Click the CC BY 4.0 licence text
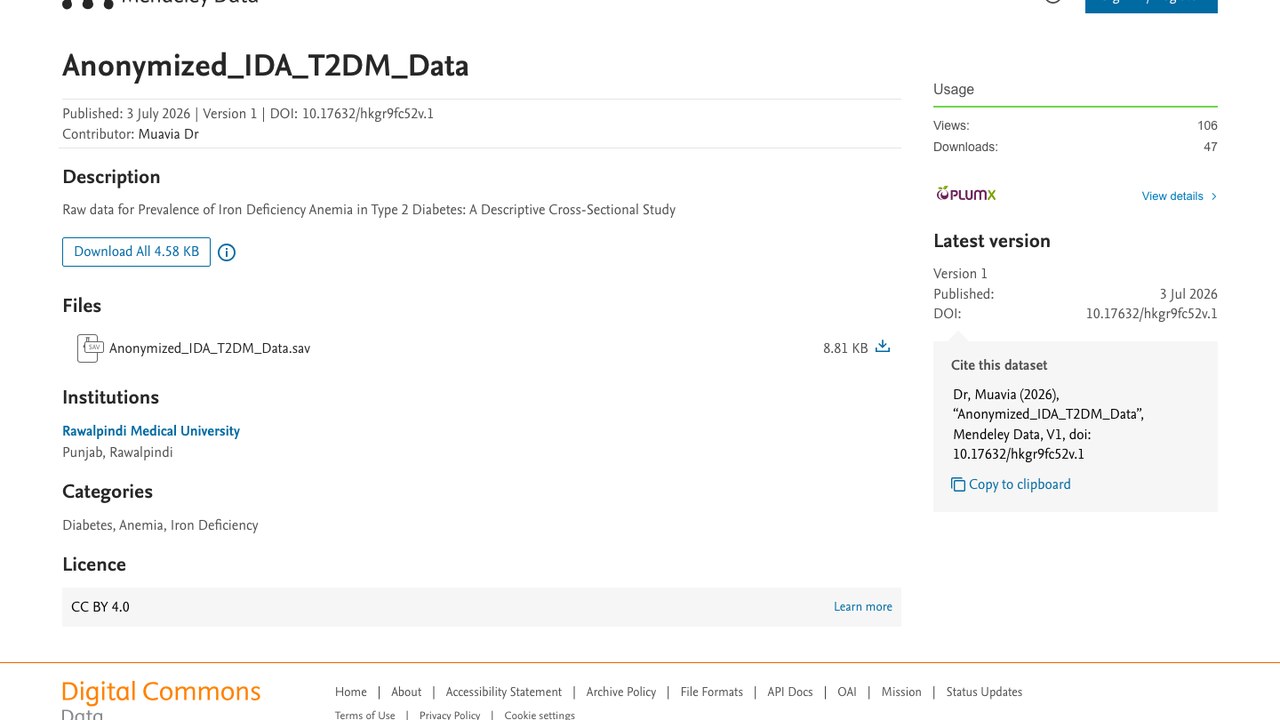1280x720 pixels. (x=100, y=607)
